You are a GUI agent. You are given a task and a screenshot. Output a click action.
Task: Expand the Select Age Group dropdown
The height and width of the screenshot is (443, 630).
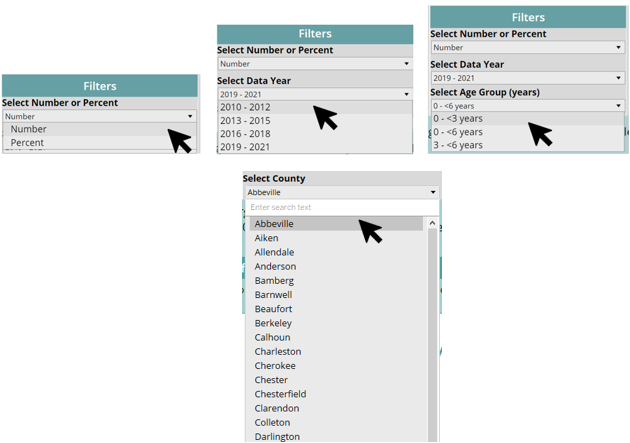tap(527, 105)
